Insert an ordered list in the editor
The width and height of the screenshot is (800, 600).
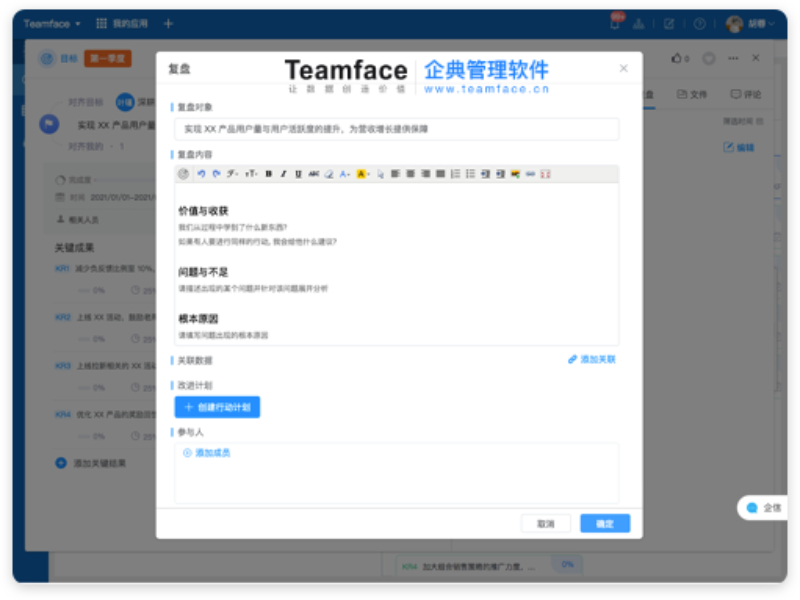click(x=455, y=173)
